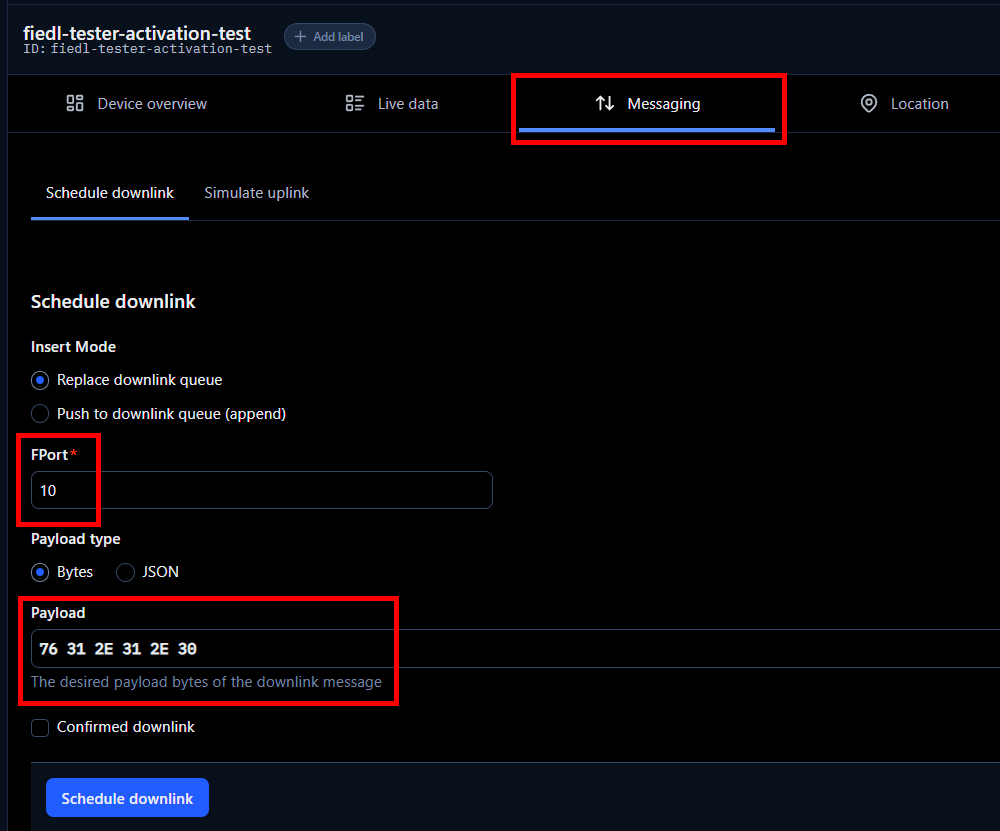Open the Simulate uplink sub-tab
Viewport: 1000px width, 831px height.
[x=256, y=193]
